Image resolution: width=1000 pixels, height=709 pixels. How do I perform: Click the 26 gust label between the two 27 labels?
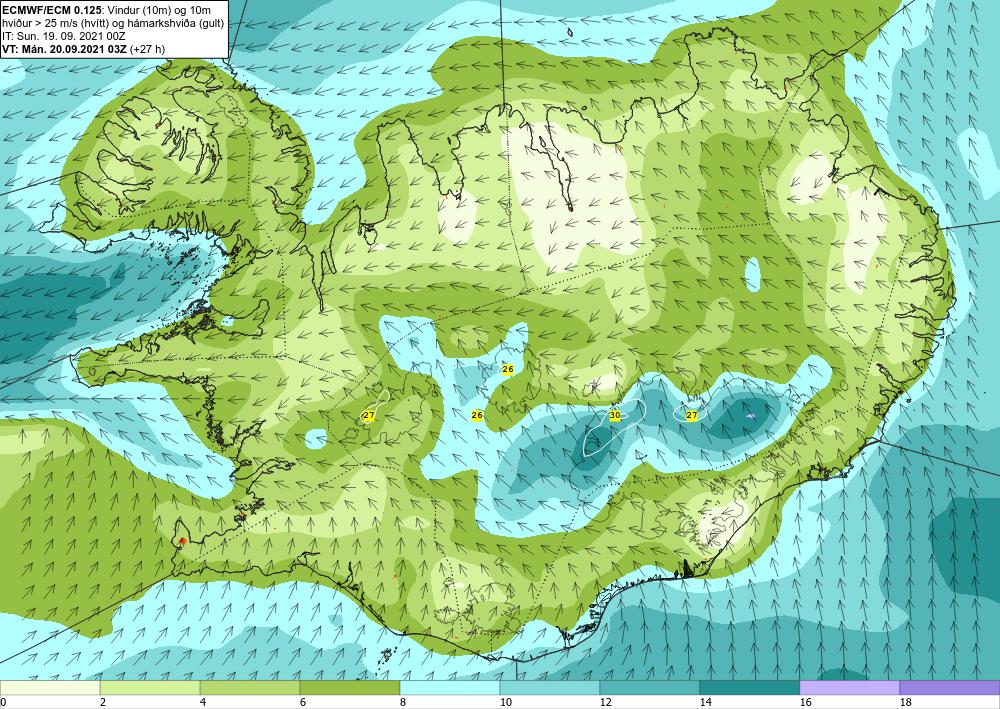[477, 415]
